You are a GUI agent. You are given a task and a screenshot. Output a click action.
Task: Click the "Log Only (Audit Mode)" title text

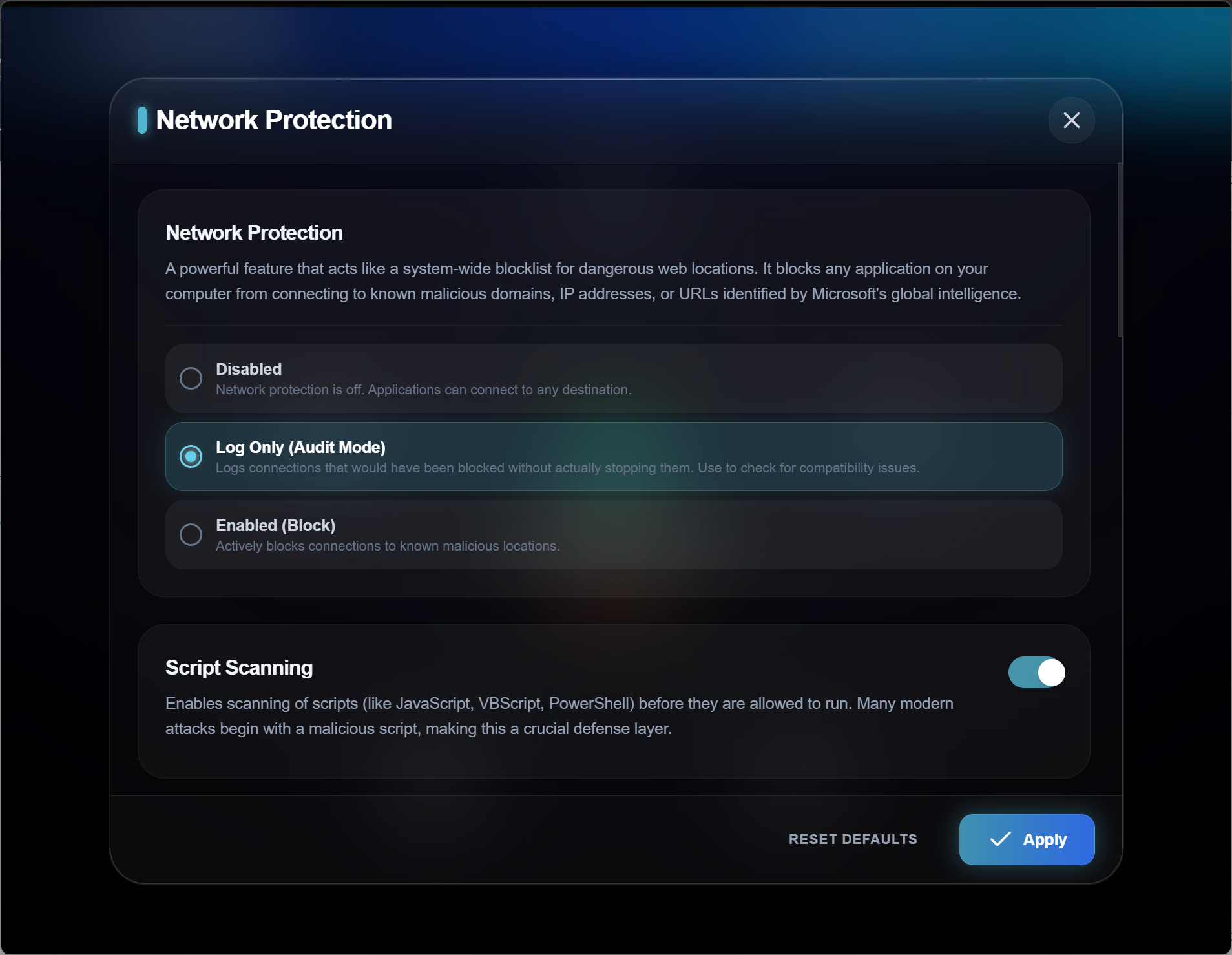300,447
